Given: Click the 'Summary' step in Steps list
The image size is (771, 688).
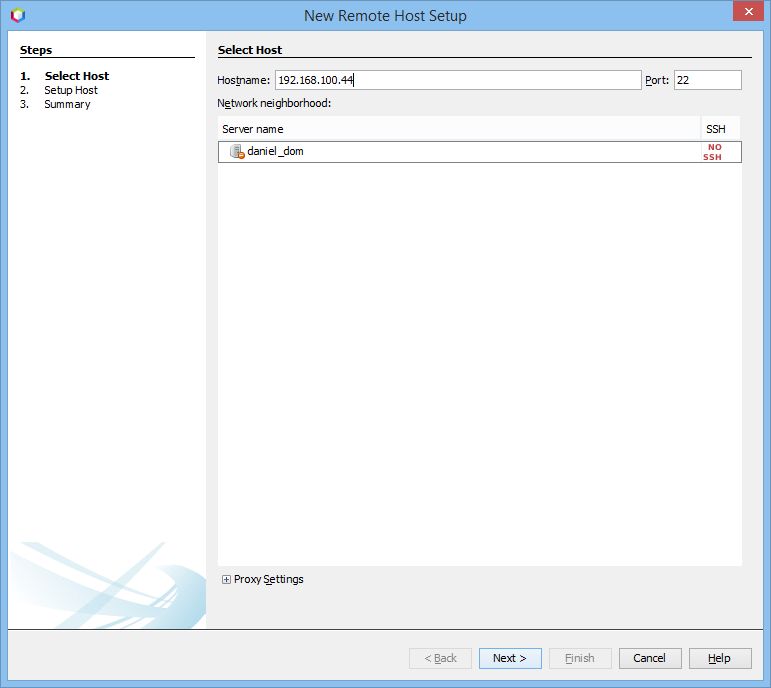Looking at the screenshot, I should [x=67, y=104].
